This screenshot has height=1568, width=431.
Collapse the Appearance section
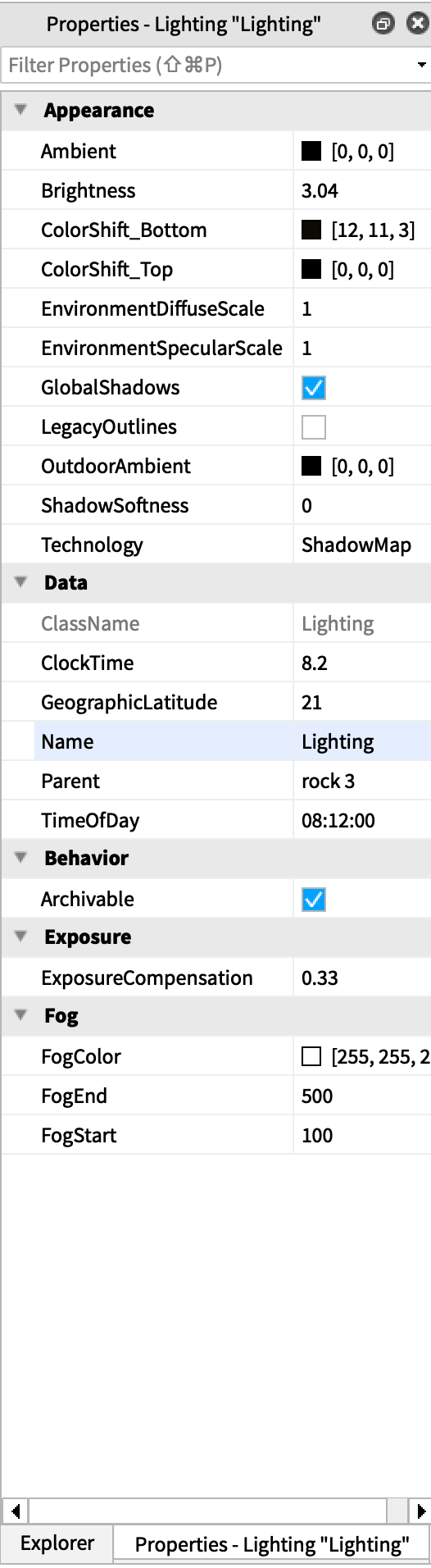(x=21, y=110)
